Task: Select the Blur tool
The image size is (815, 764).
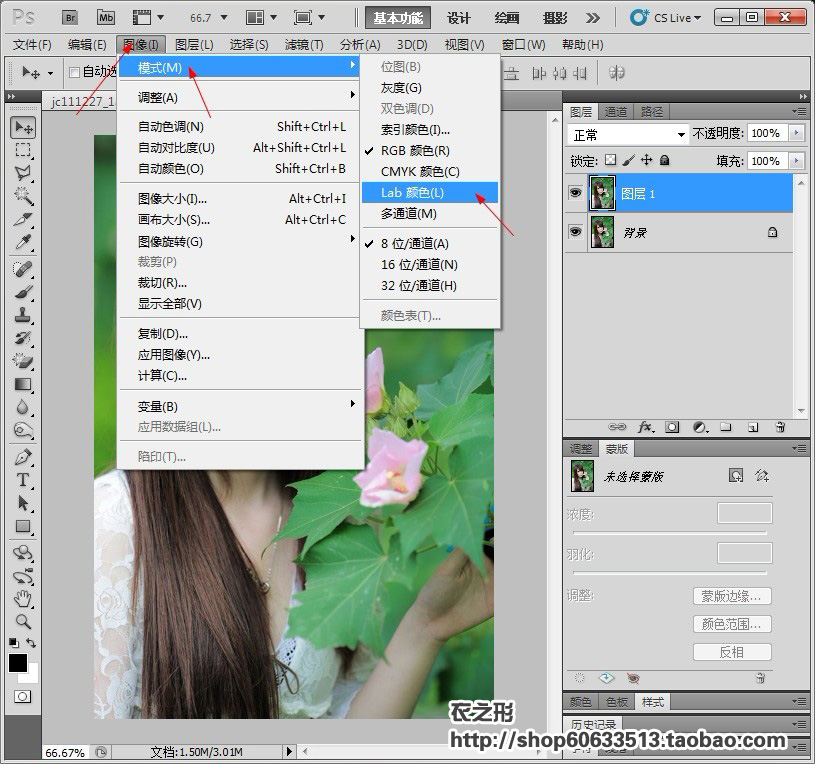Action: pos(23,407)
